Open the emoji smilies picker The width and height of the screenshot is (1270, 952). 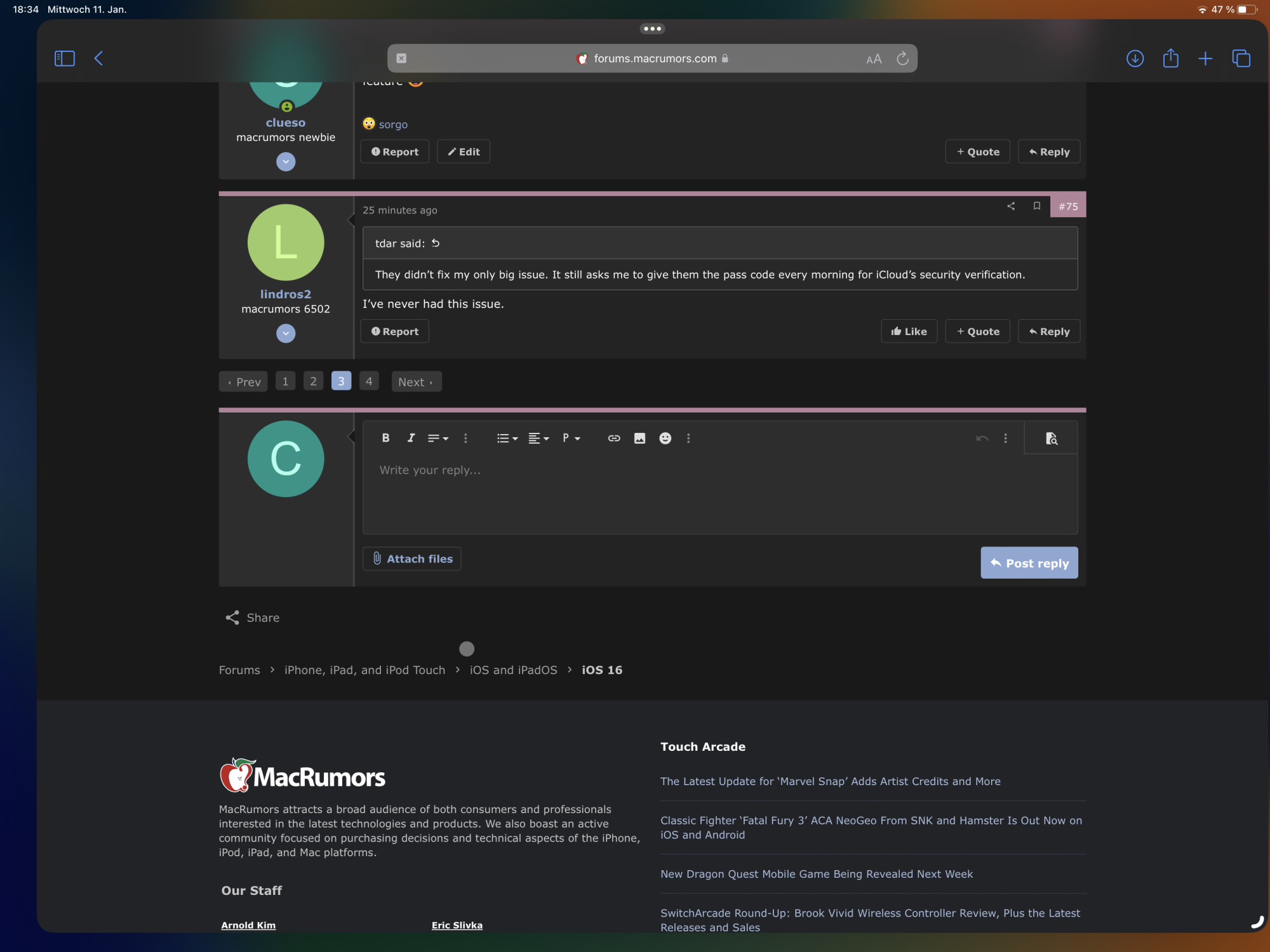[x=665, y=438]
